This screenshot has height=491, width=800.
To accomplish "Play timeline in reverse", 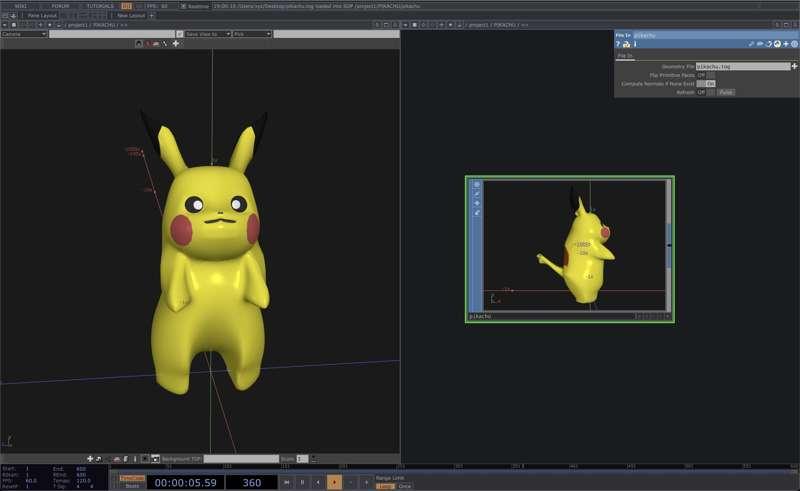I will pyautogui.click(x=318, y=482).
